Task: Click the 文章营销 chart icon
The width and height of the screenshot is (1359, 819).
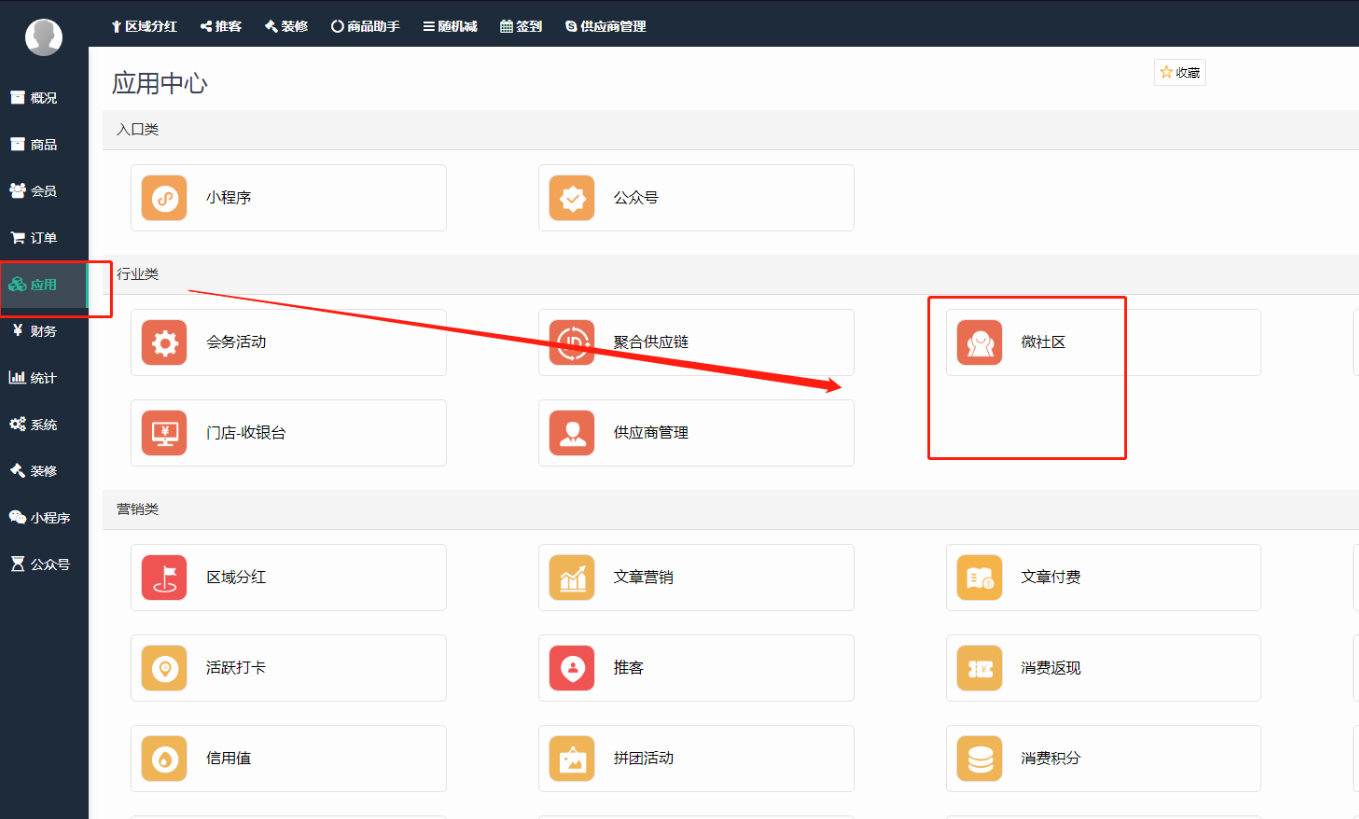Action: tap(571, 578)
